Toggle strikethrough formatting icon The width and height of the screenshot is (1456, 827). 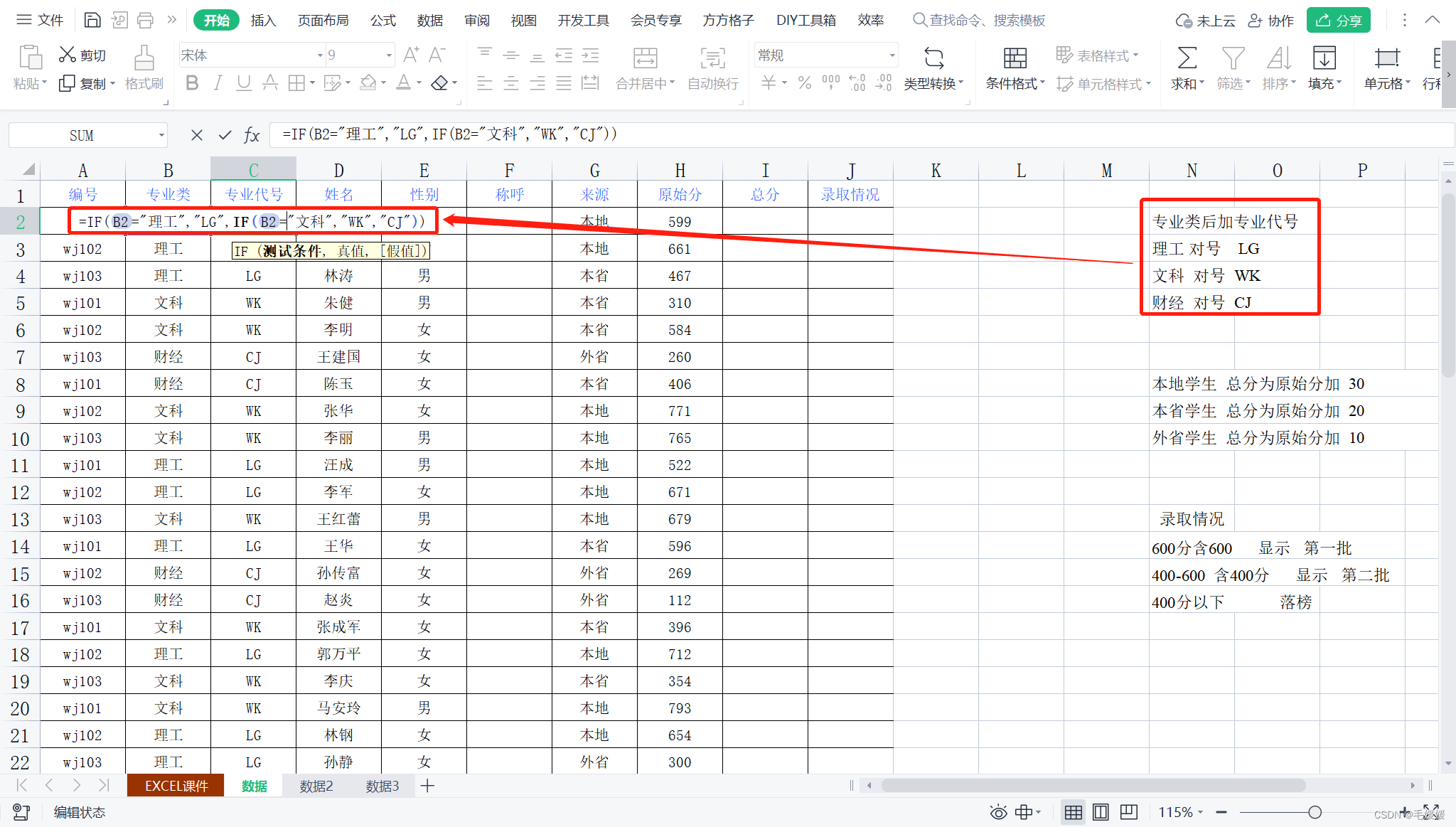click(270, 83)
